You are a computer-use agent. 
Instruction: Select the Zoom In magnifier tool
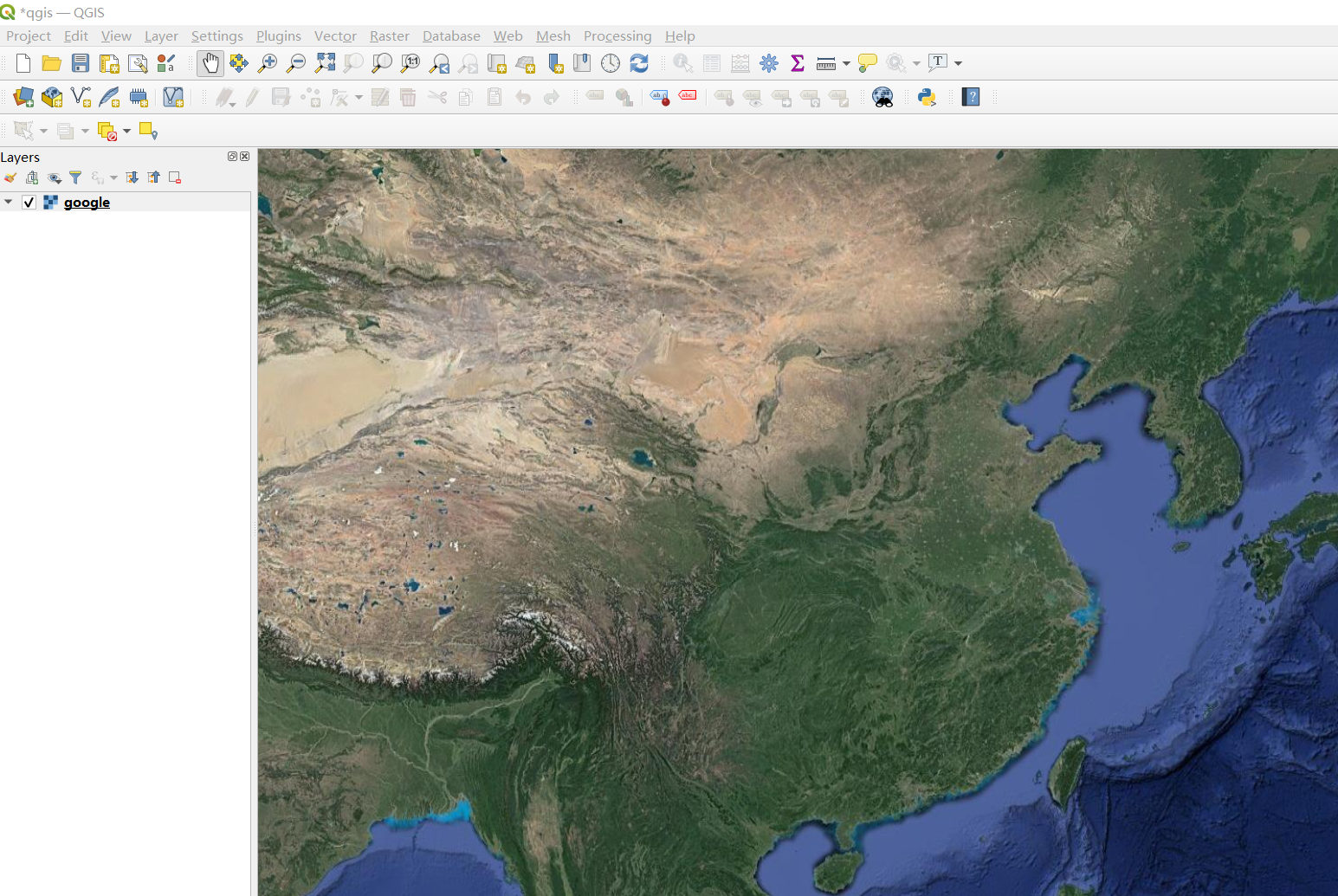(268, 63)
